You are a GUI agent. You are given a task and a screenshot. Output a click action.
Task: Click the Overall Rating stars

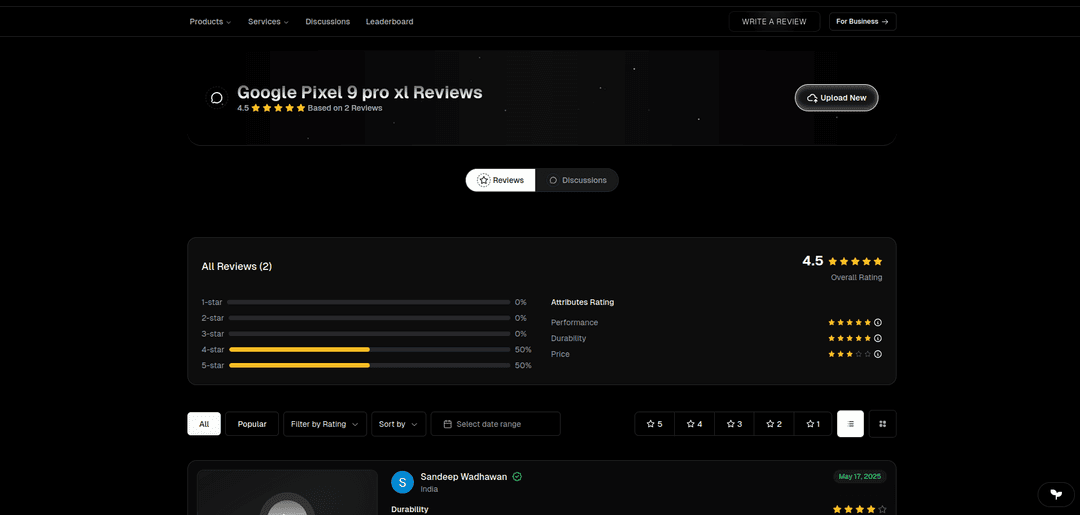(x=855, y=262)
